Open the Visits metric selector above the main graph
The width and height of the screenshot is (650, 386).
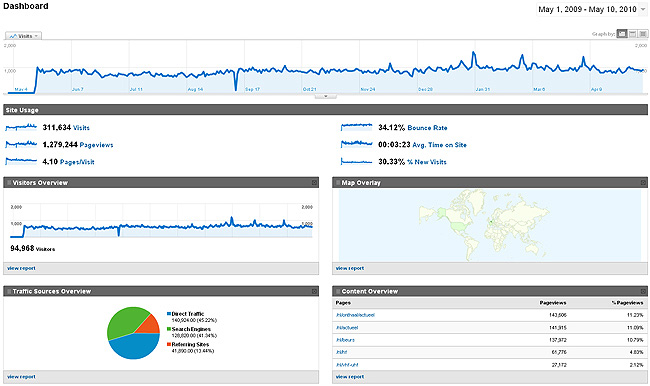tap(23, 36)
